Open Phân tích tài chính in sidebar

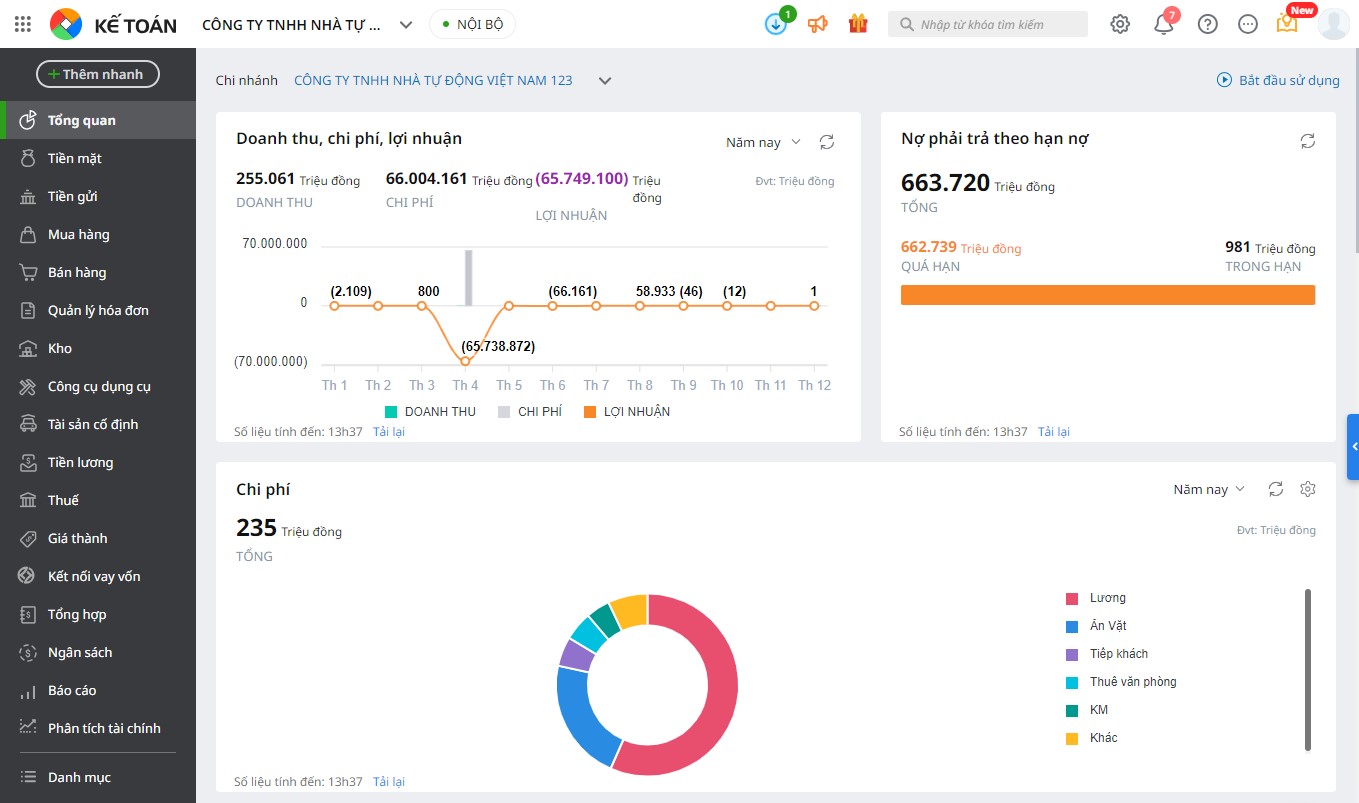pyautogui.click(x=98, y=728)
